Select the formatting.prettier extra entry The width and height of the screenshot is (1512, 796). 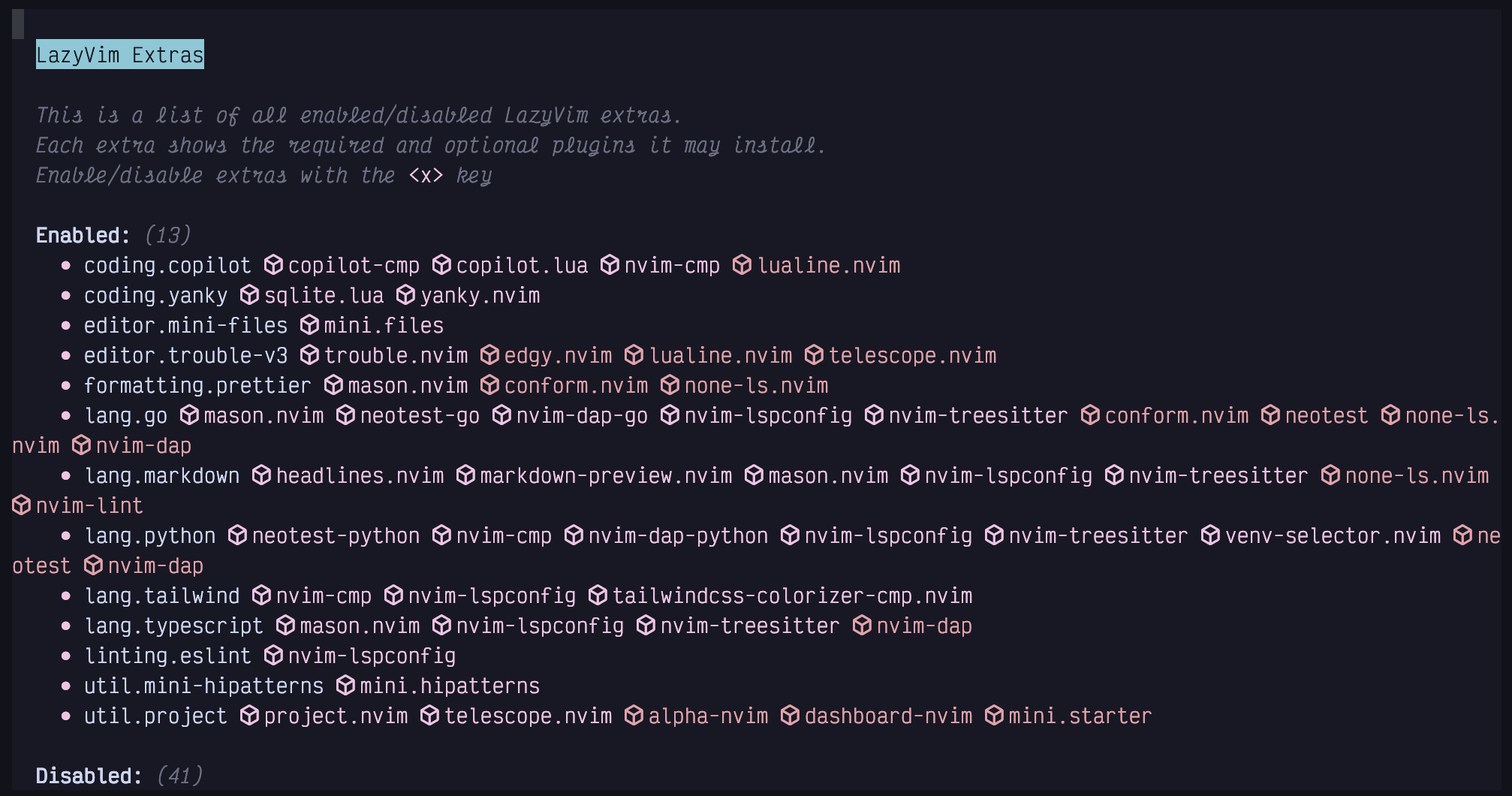(197, 385)
